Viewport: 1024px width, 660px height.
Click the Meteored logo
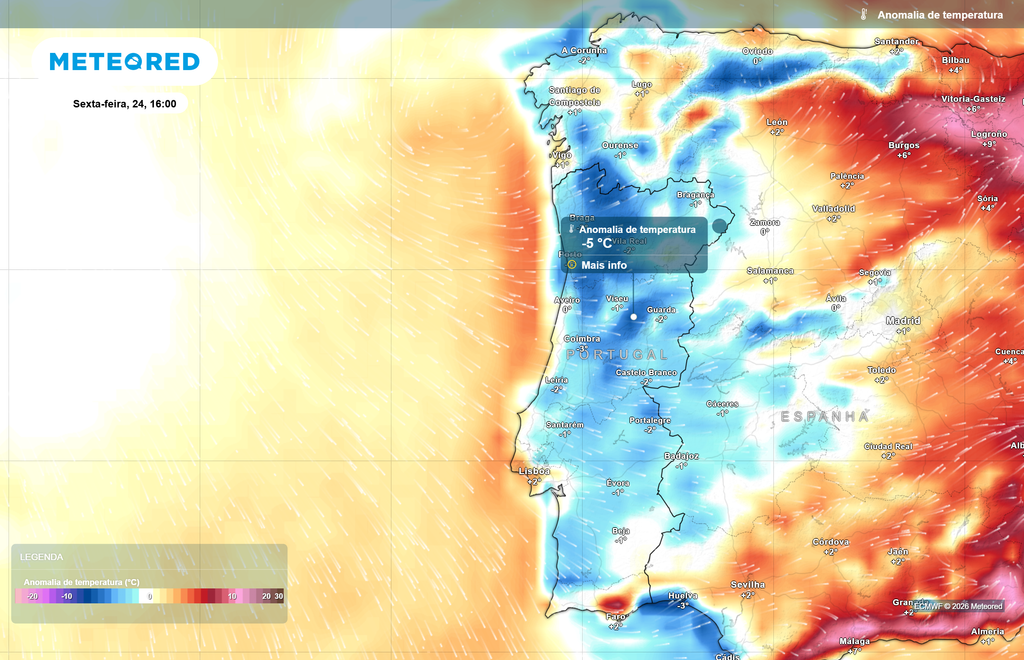(125, 61)
